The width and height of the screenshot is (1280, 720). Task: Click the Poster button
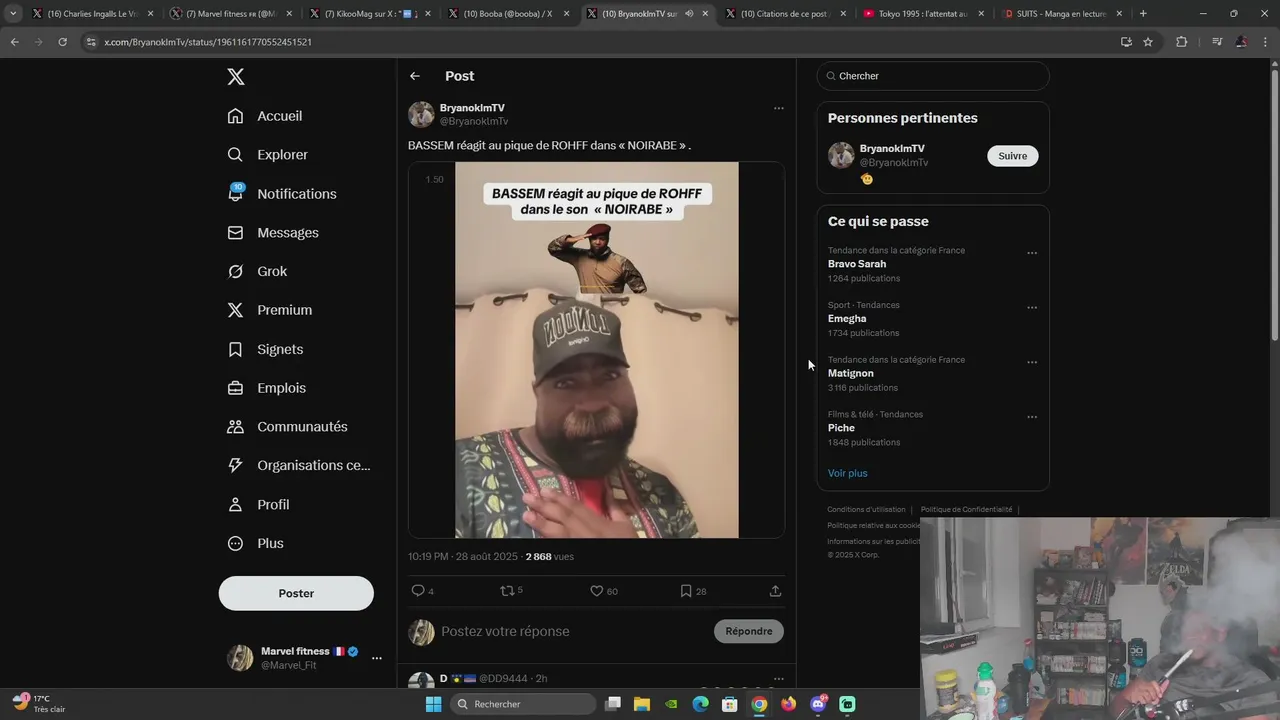point(296,593)
